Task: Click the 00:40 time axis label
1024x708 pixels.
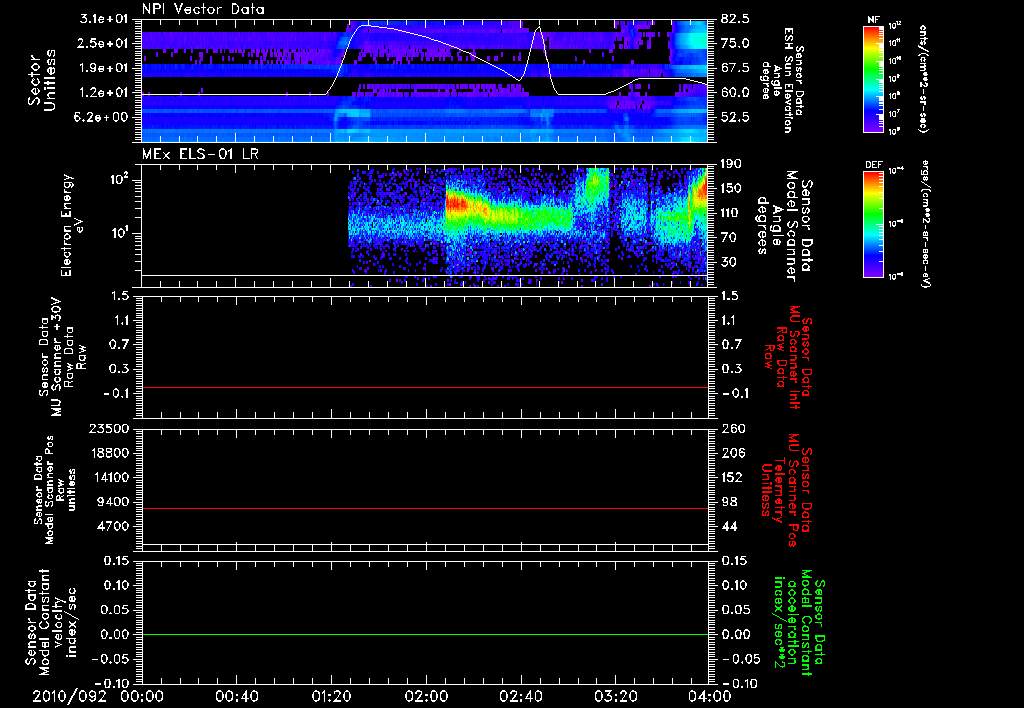Action: tap(236, 696)
